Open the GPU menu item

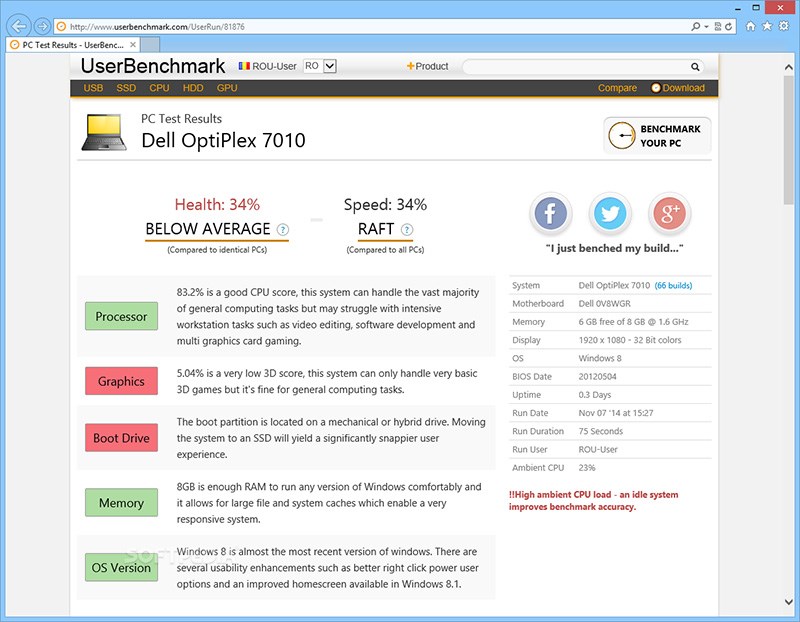pyautogui.click(x=227, y=88)
